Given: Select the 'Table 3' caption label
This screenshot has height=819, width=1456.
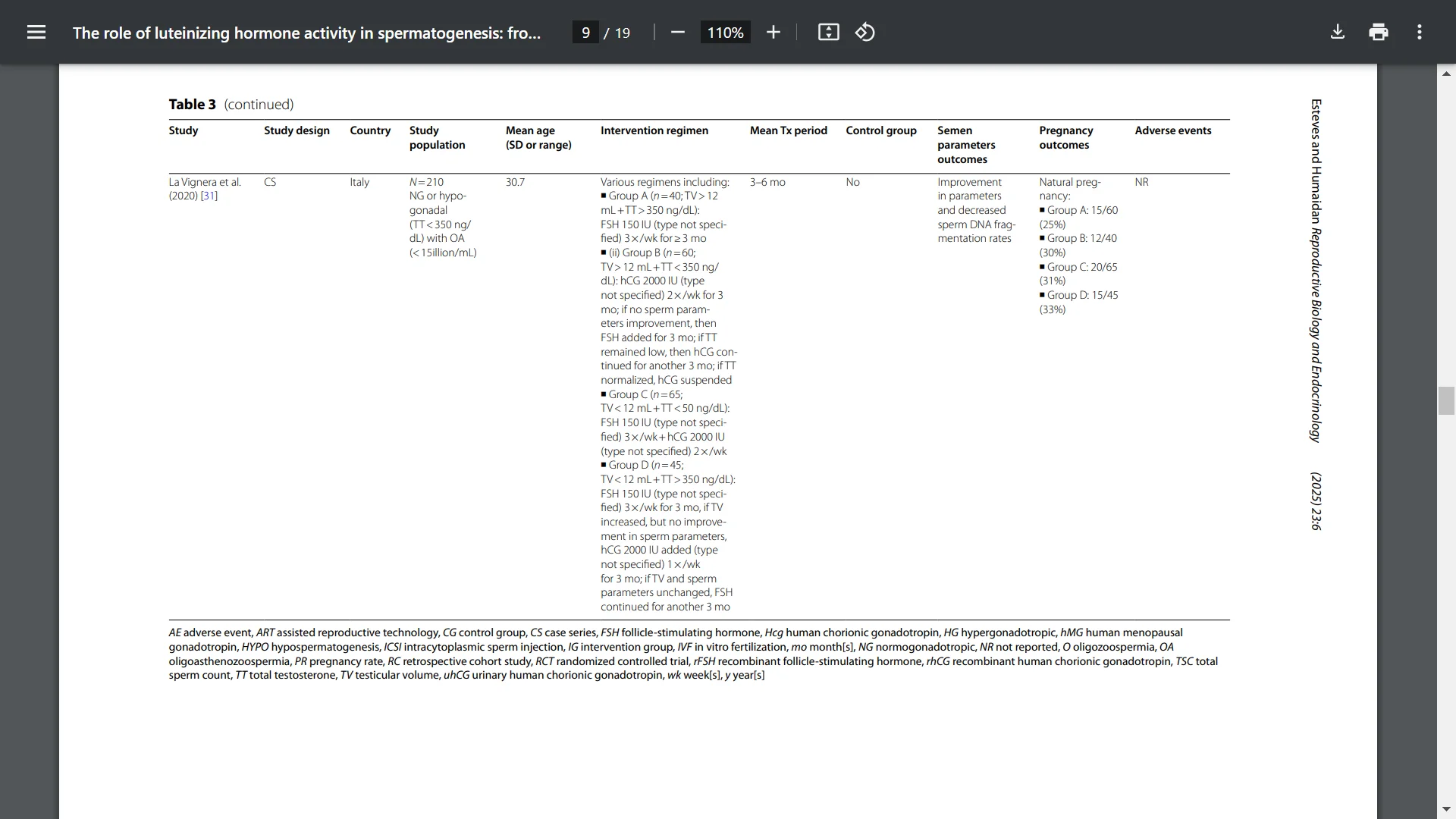Looking at the screenshot, I should tap(192, 105).
